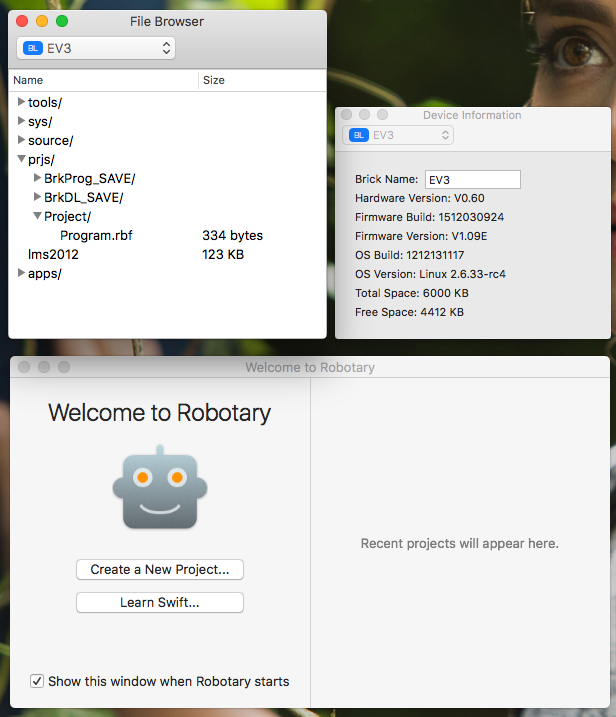Click the Hardware Version: V0.60 text
Viewport: 616px width, 717px height.
420,198
